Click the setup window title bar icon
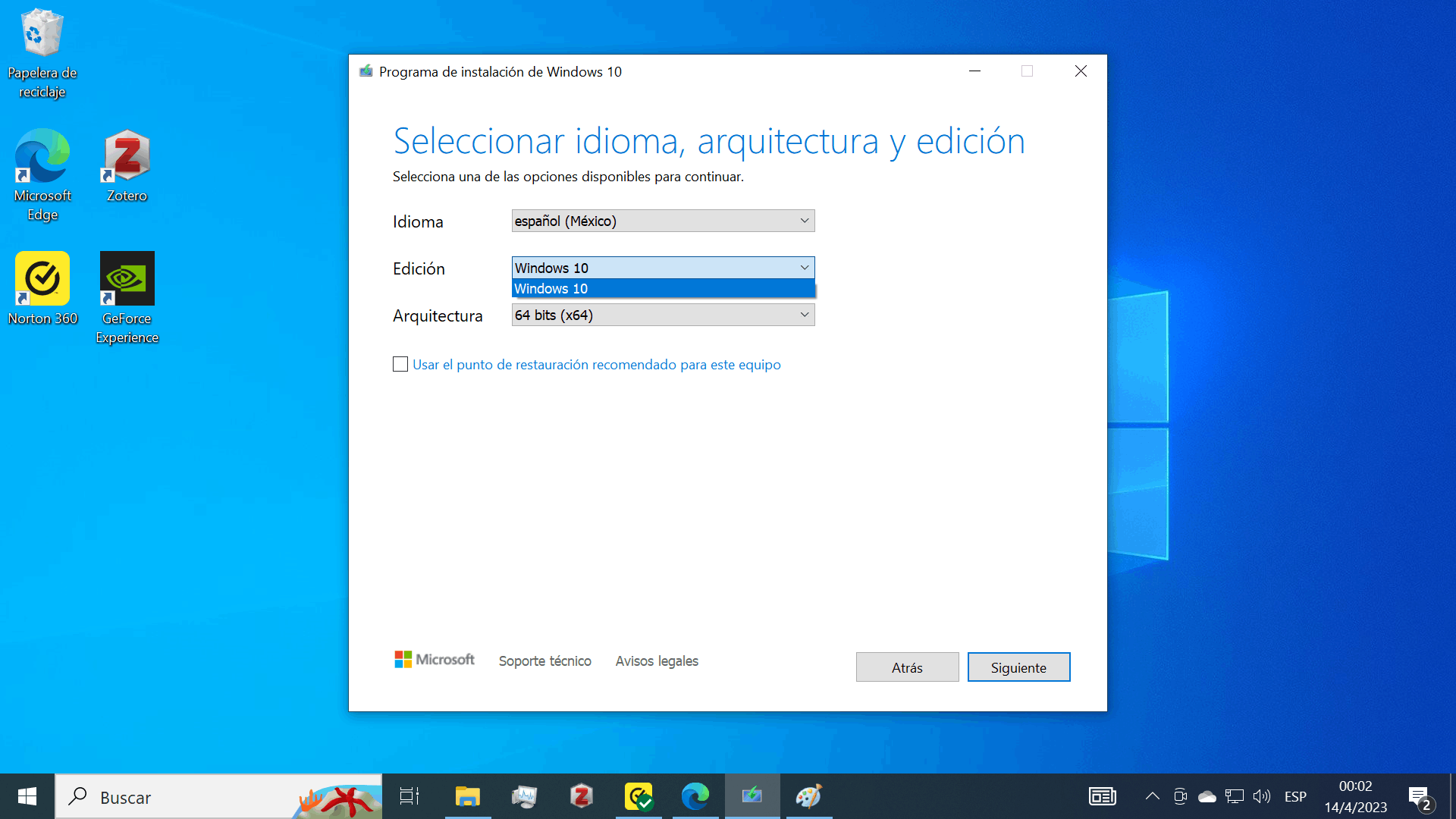 [x=366, y=71]
